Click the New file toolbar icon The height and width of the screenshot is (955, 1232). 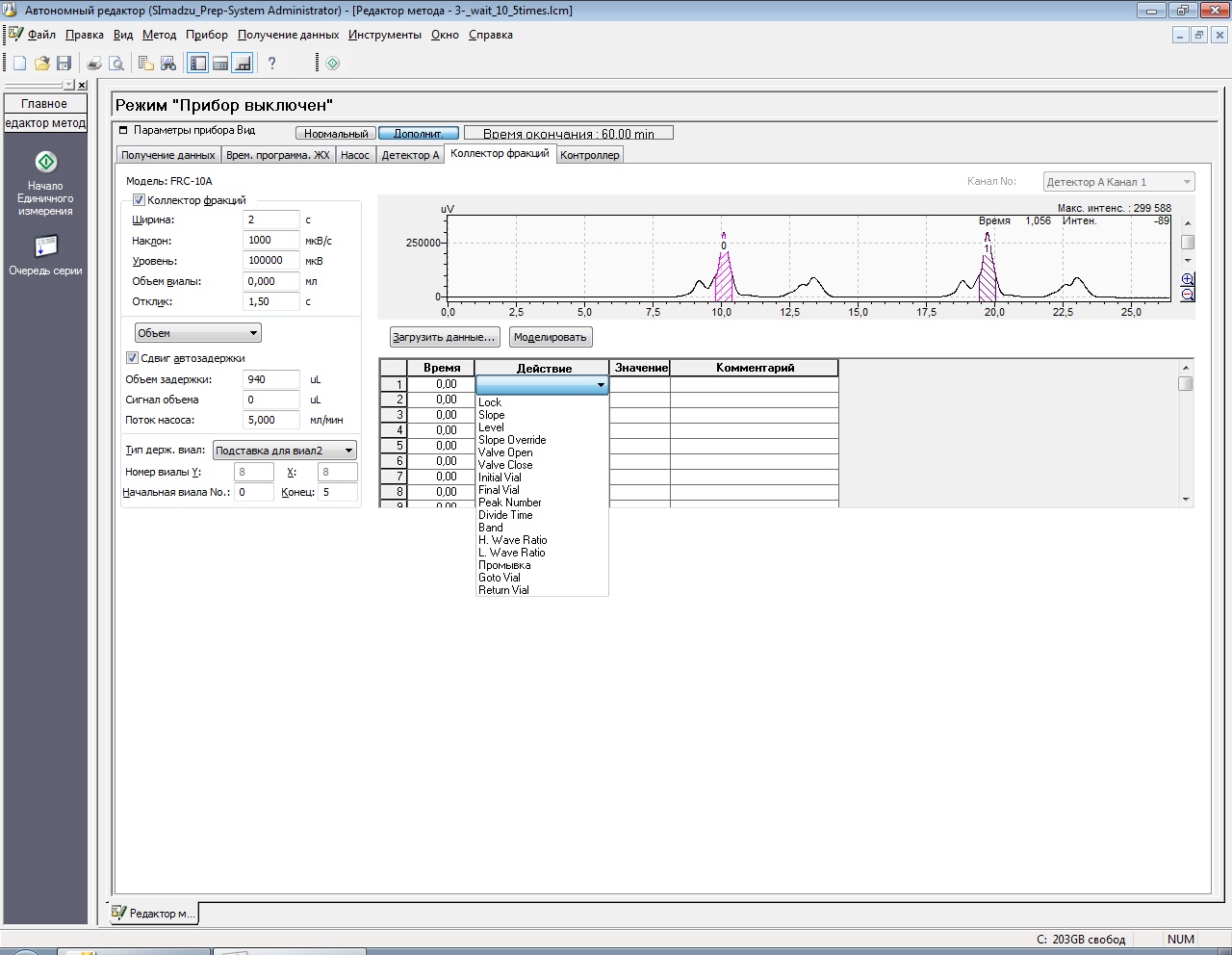coord(19,64)
